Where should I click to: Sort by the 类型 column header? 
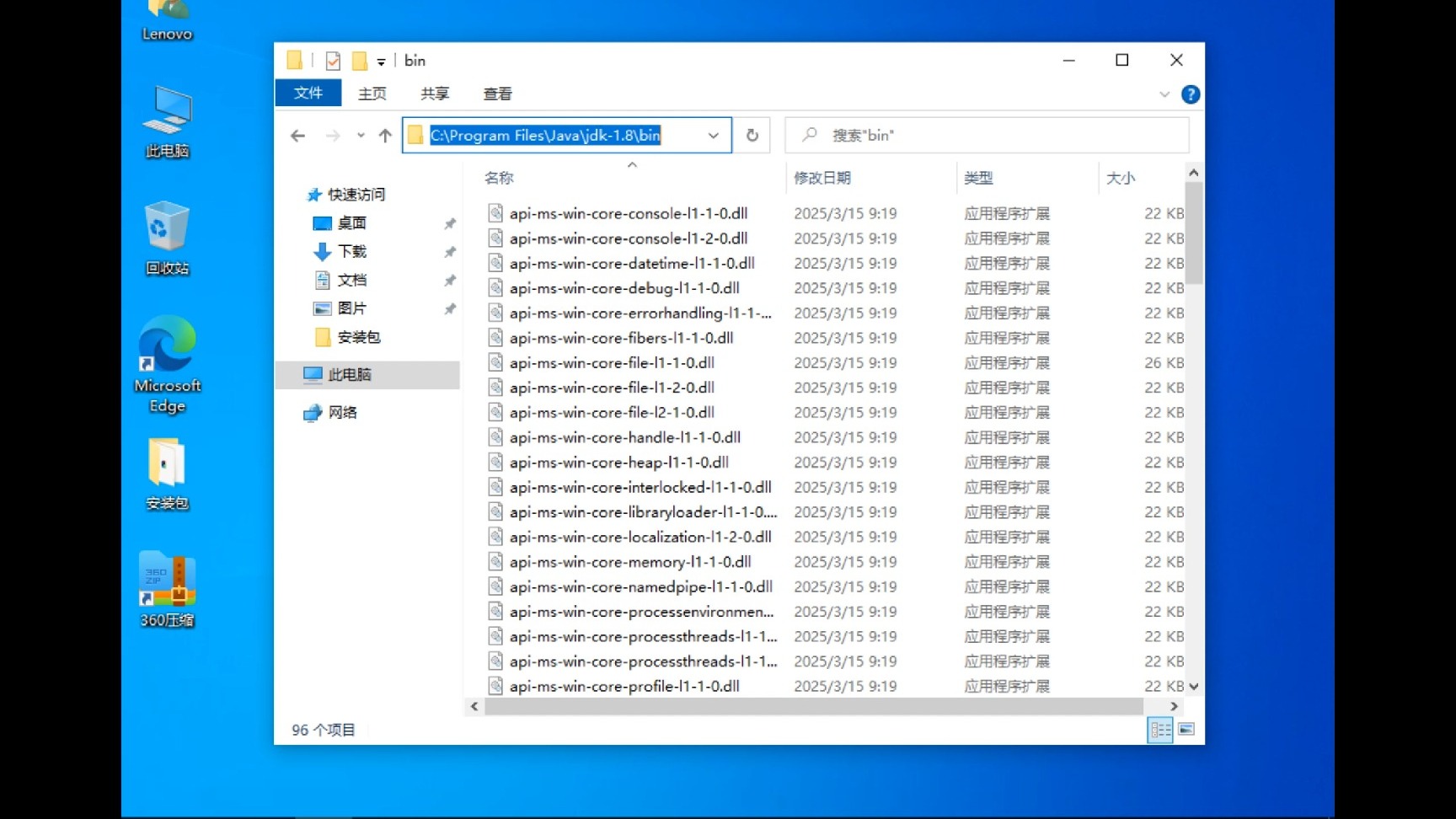[978, 178]
